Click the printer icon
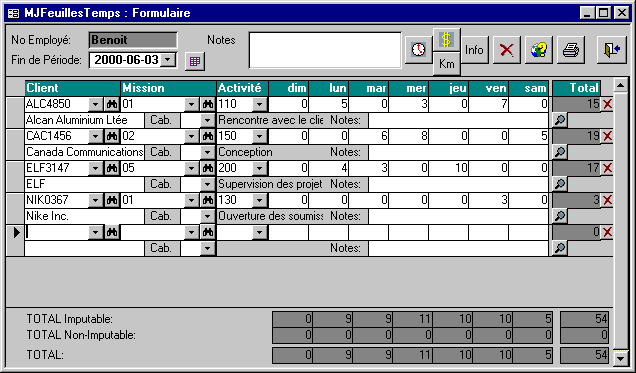Viewport: 636px width, 373px height. [571, 50]
